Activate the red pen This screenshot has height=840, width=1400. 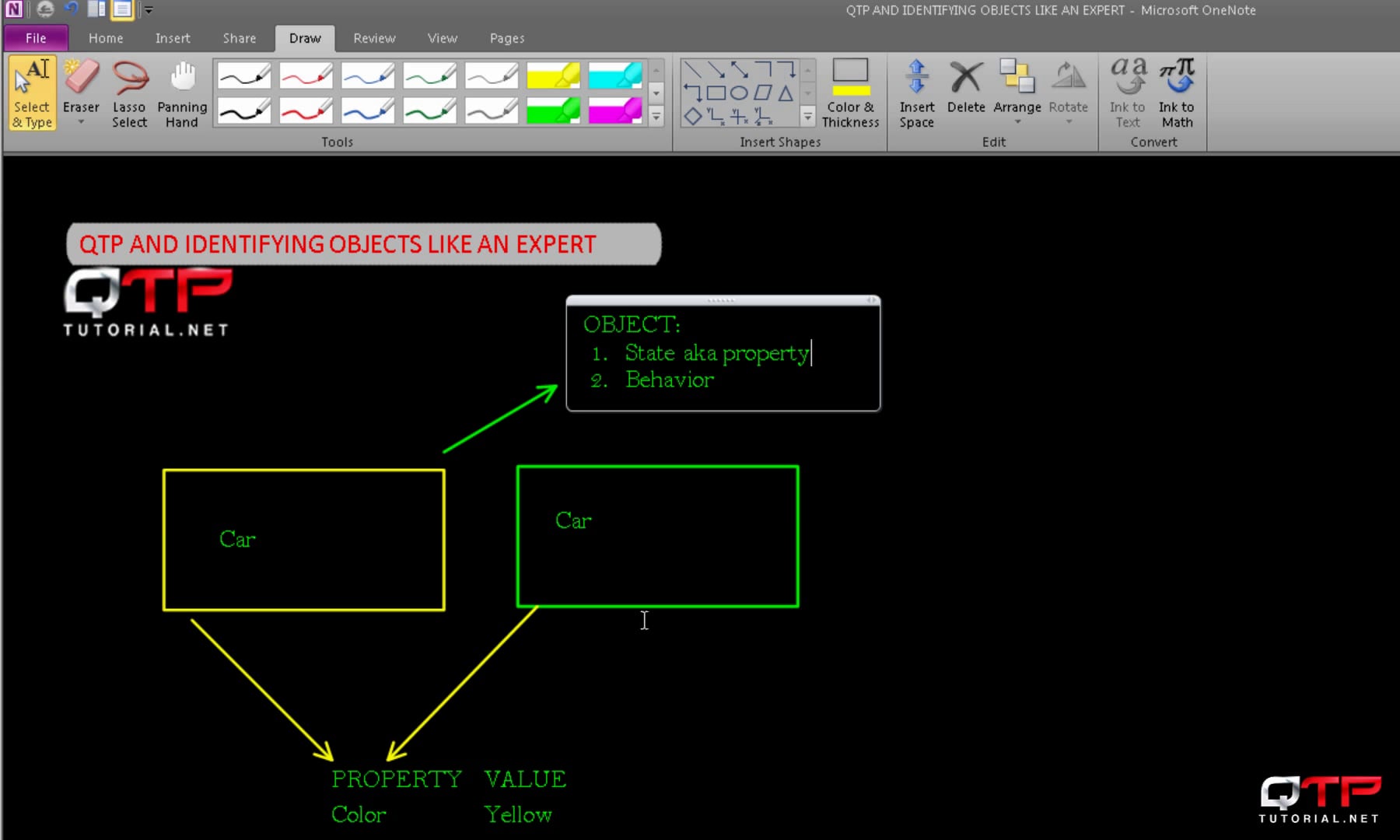[x=306, y=75]
